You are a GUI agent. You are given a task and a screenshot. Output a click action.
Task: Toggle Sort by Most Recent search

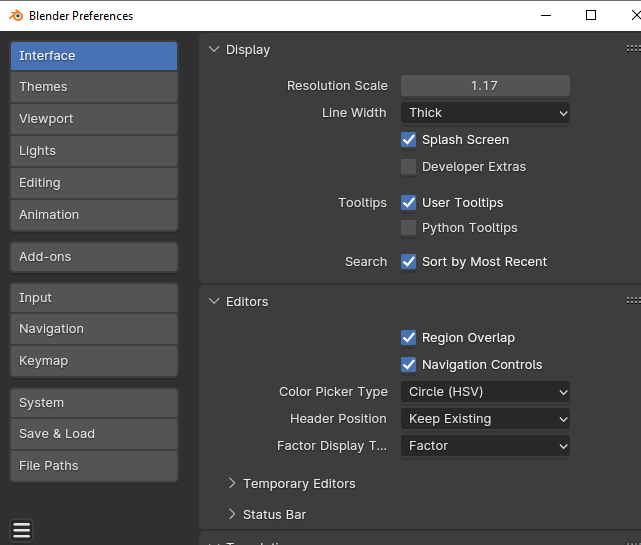[x=409, y=262]
